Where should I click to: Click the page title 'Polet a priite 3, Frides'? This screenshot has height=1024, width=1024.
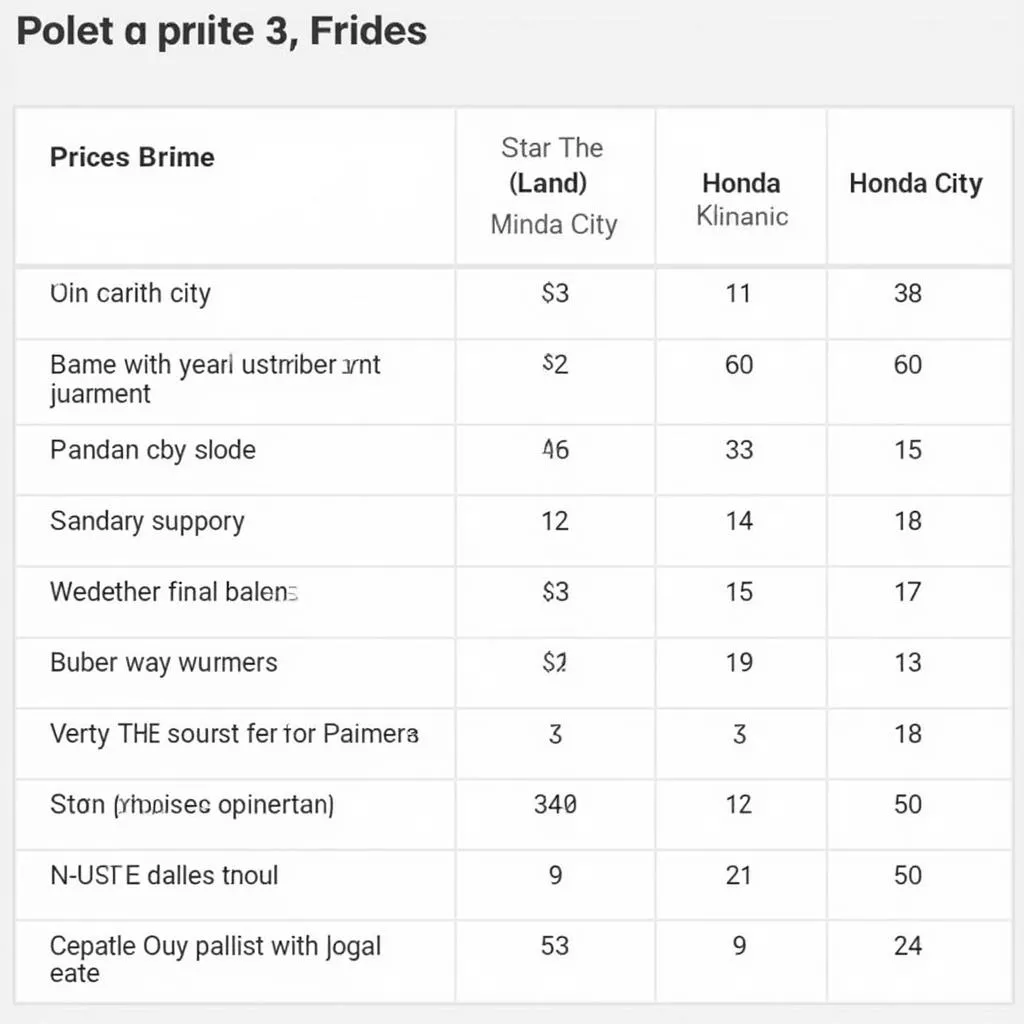click(x=222, y=32)
